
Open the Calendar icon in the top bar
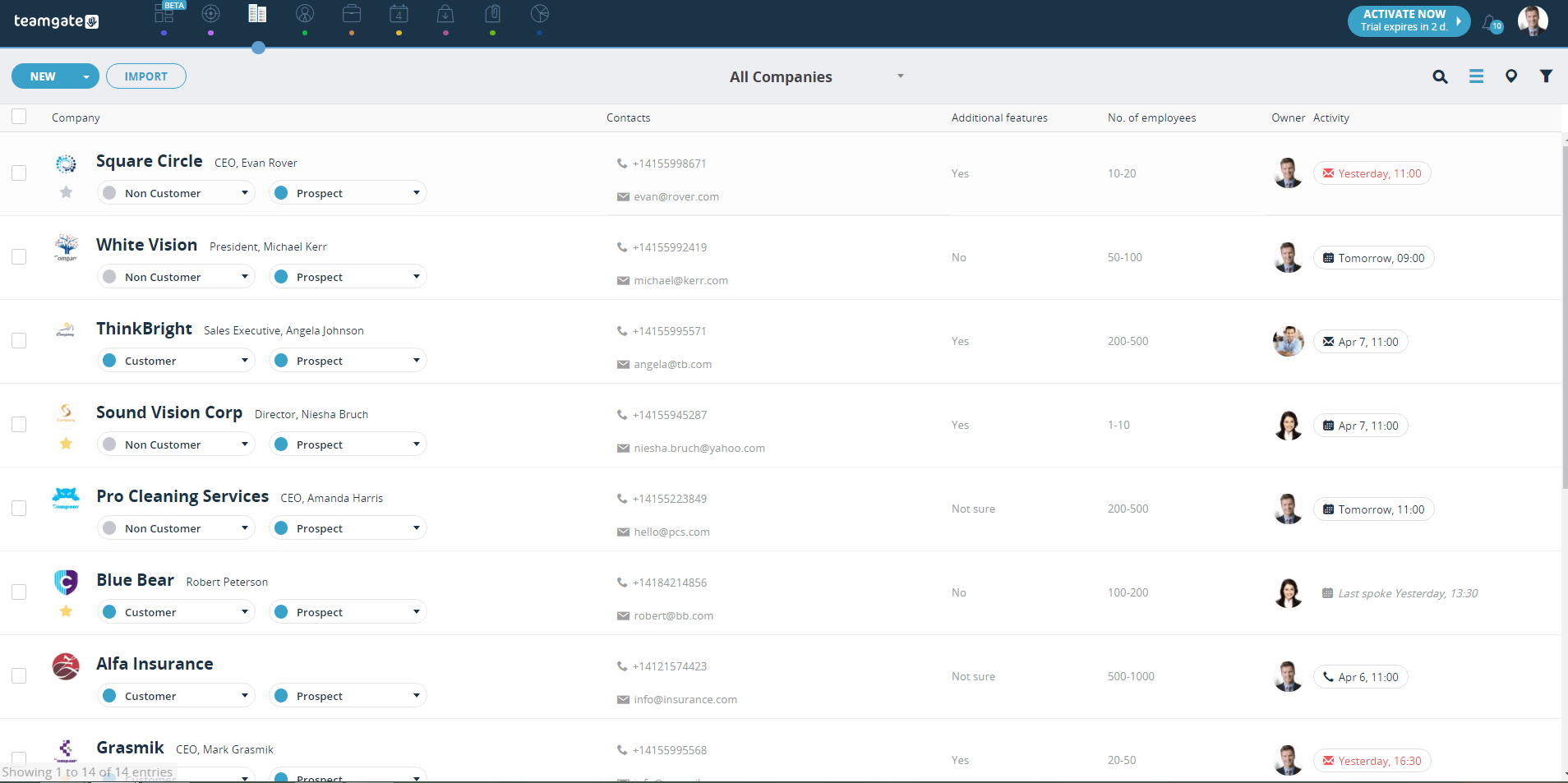399,14
